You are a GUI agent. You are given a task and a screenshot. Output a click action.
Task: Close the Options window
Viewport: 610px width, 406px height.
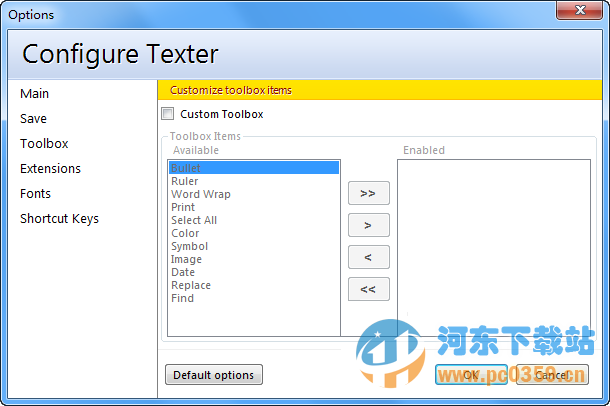[x=580, y=10]
